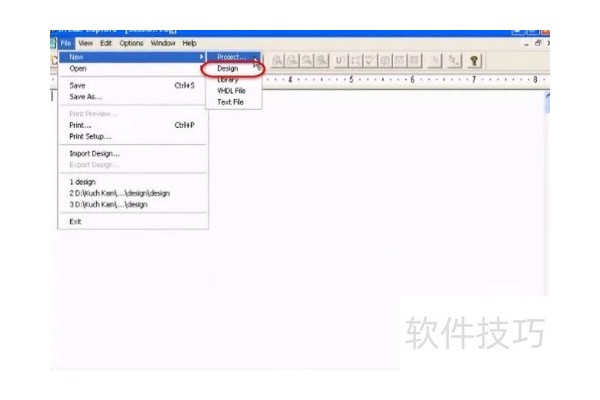This screenshot has width=600, height=400.
Task: Open the File menu
Action: pos(66,43)
